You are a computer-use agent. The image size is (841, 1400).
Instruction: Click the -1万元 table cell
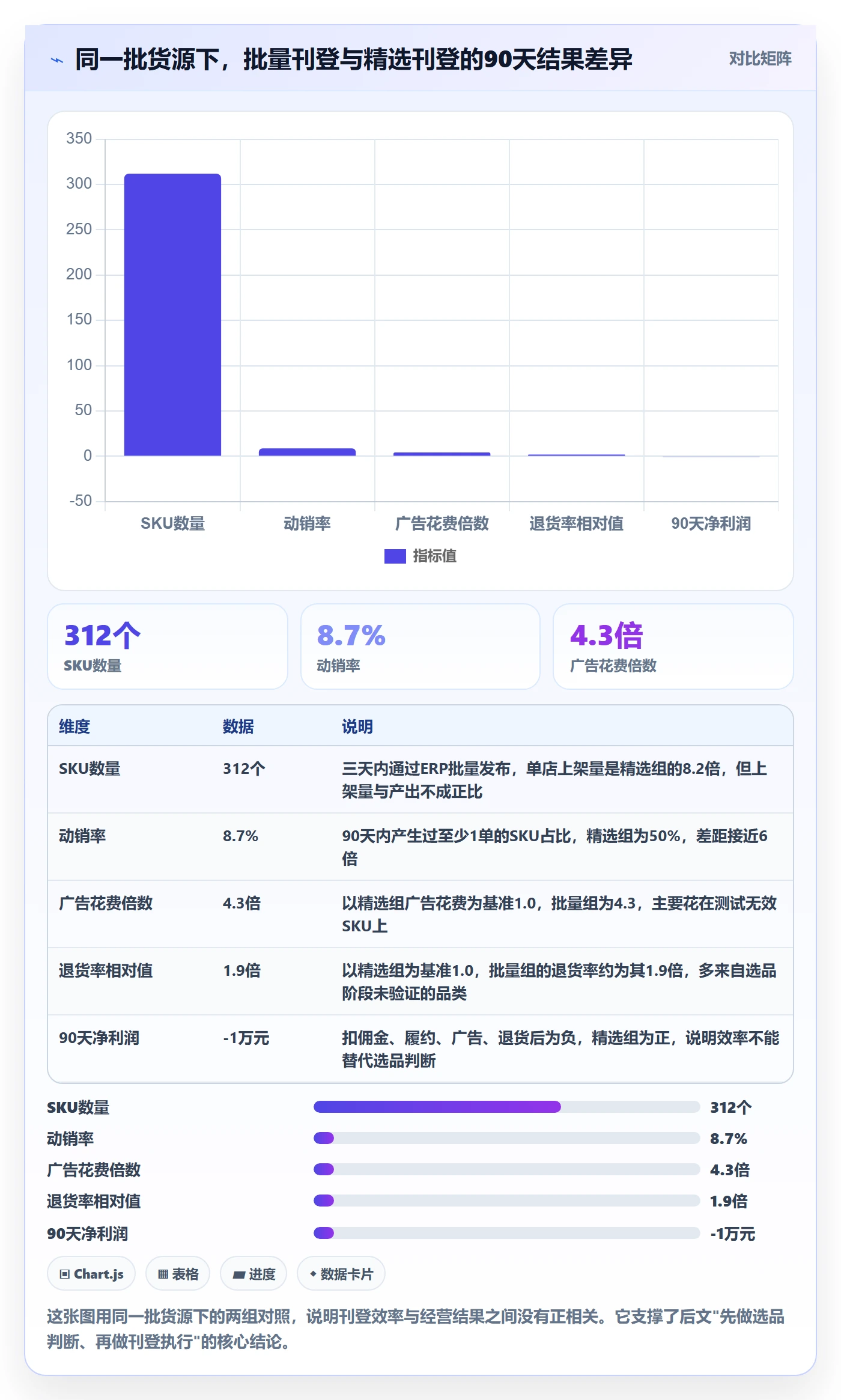click(x=246, y=1038)
